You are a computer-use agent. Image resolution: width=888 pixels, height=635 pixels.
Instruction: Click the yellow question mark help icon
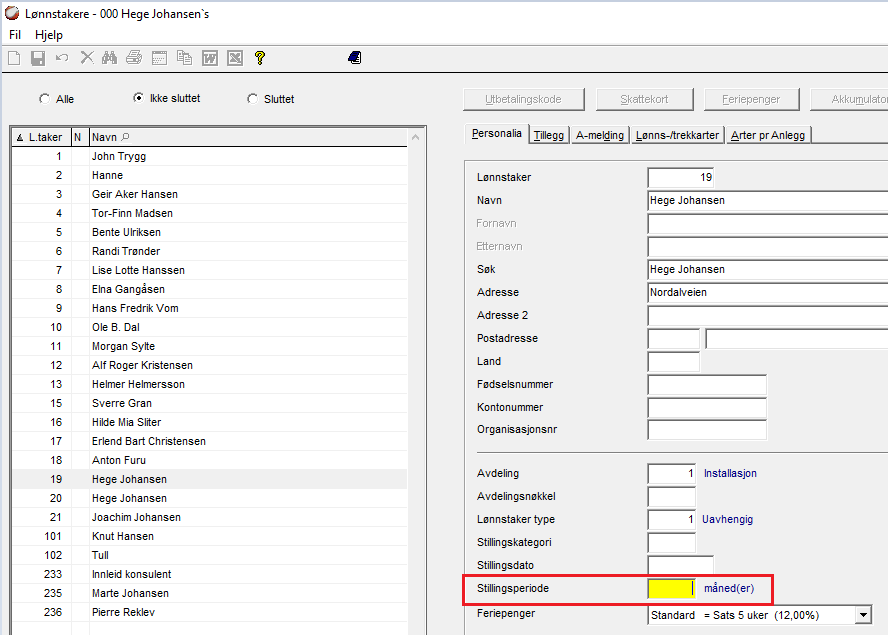click(259, 58)
